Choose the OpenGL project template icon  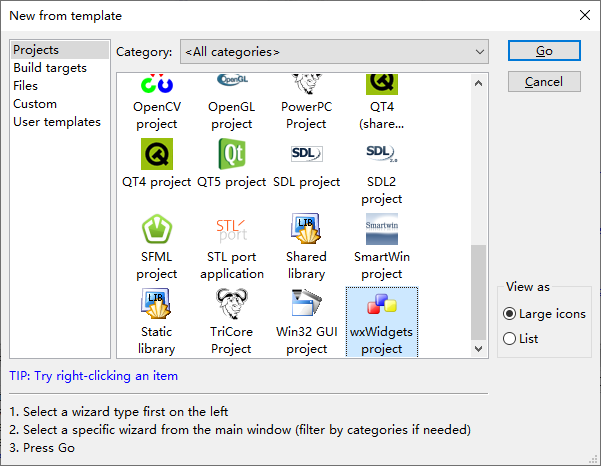click(x=232, y=80)
